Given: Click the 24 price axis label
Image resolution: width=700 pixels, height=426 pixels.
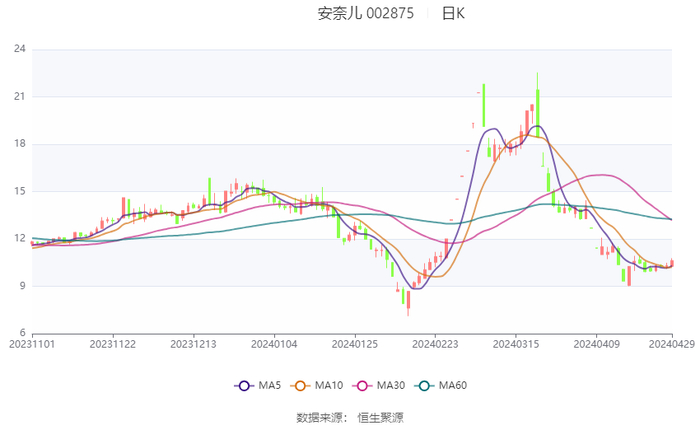Looking at the screenshot, I should [19, 49].
